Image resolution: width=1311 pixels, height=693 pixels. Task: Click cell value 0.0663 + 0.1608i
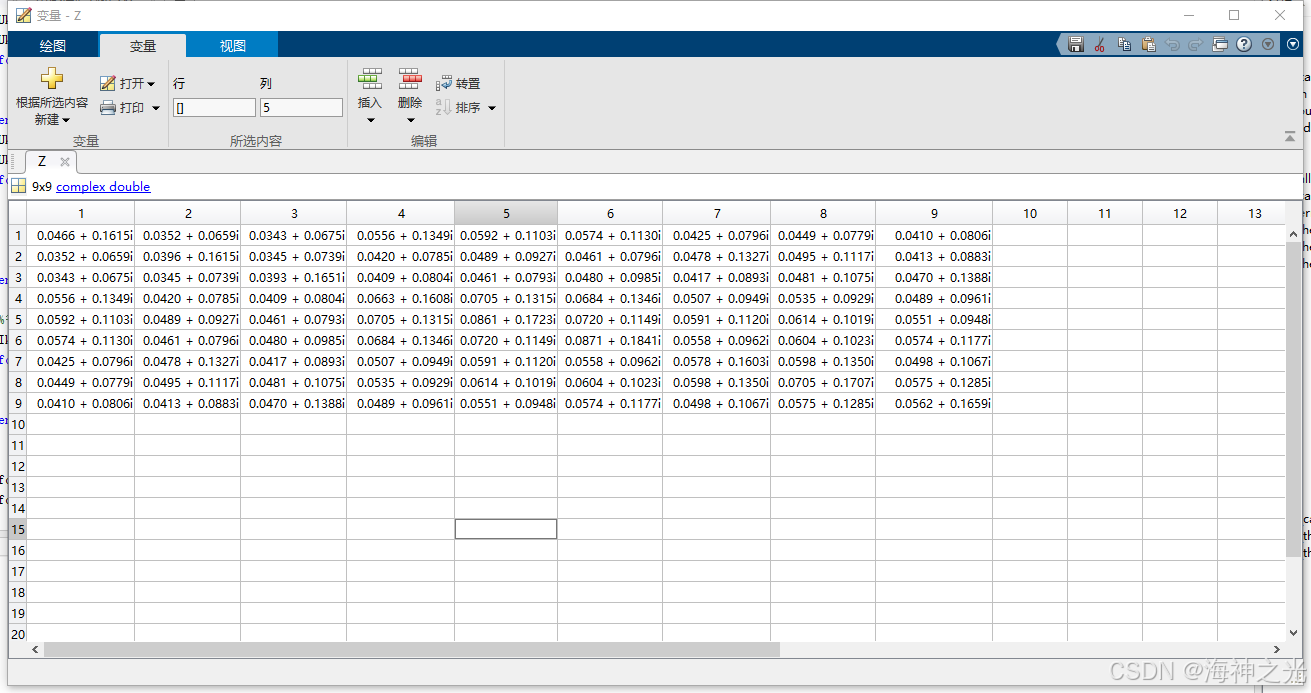[401, 298]
